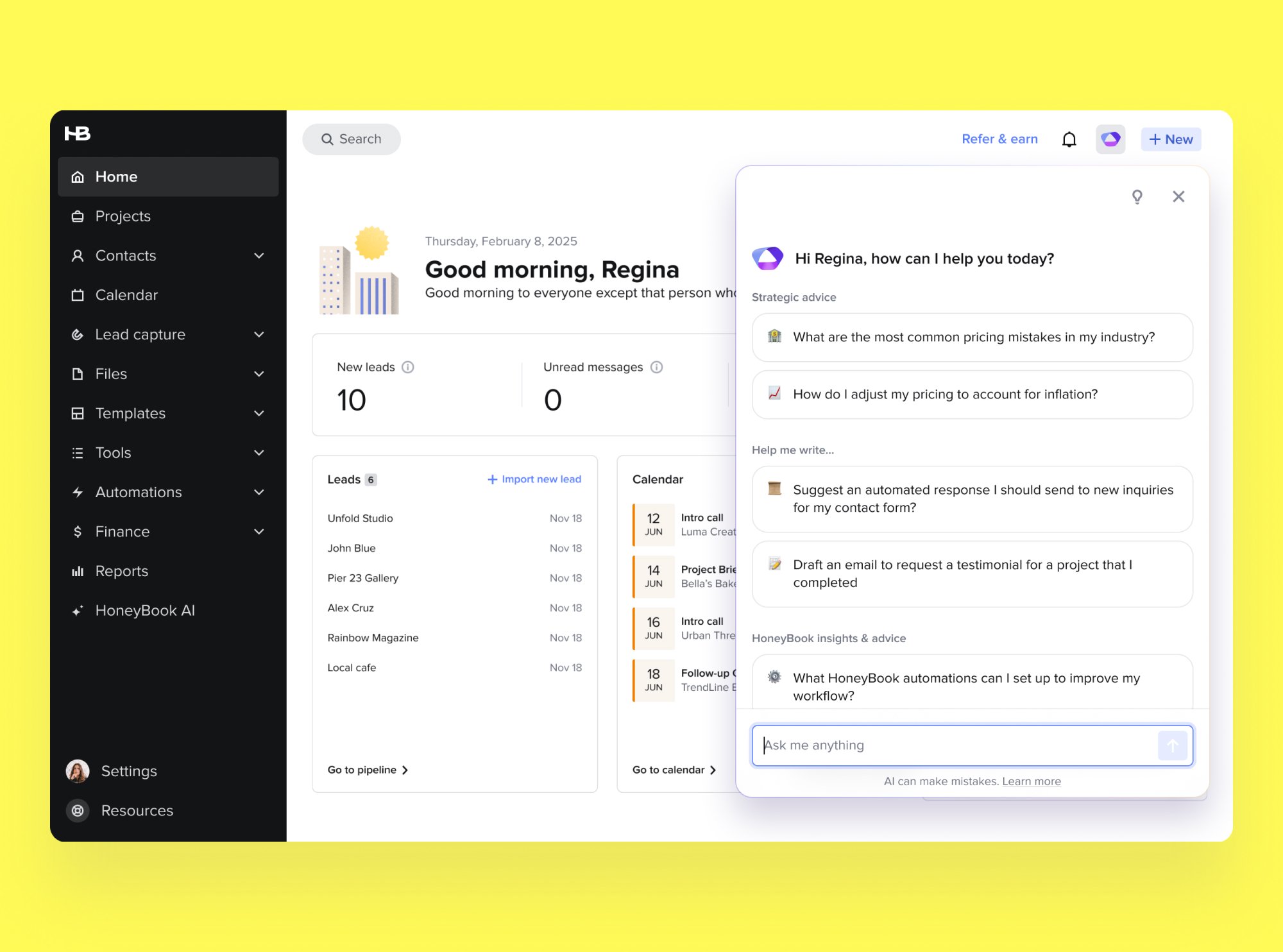
Task: Select the pricing for inflation suggestion
Action: (973, 395)
